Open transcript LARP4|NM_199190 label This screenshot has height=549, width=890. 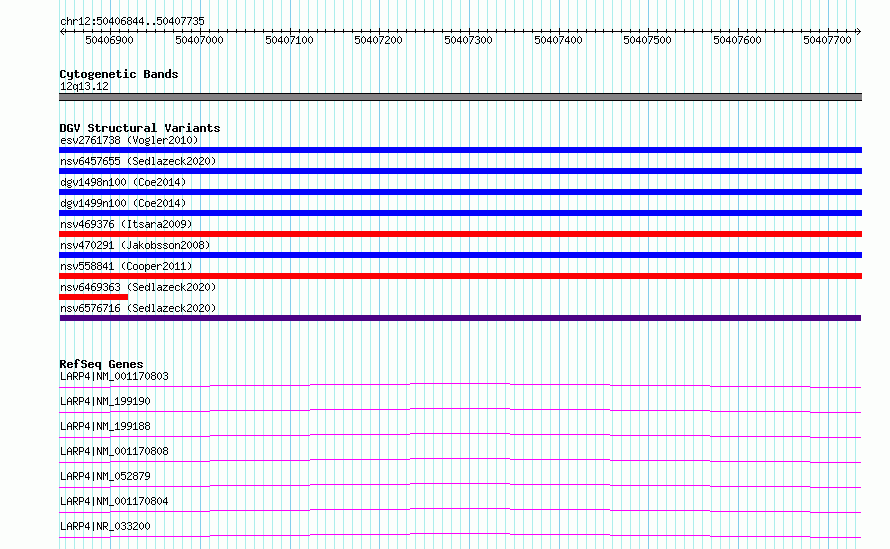(x=106, y=401)
